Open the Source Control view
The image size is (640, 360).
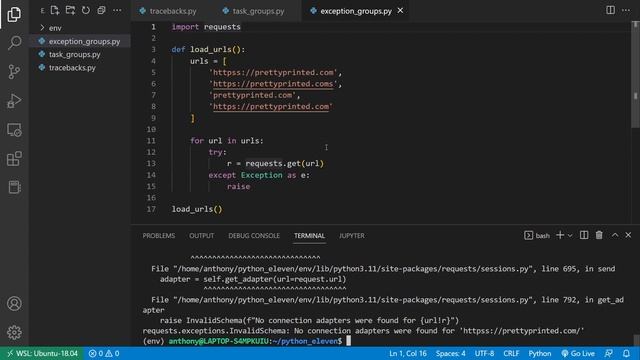coord(14,71)
